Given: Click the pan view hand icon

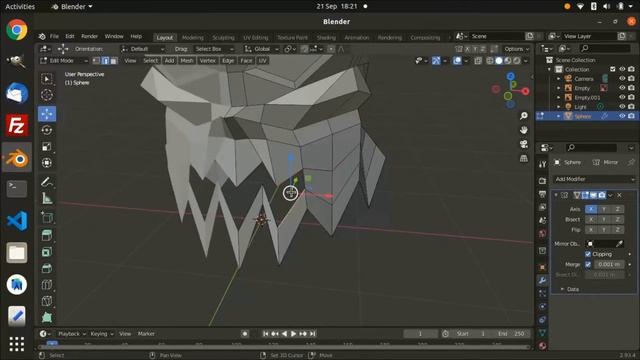Looking at the screenshot, I should pyautogui.click(x=524, y=130).
